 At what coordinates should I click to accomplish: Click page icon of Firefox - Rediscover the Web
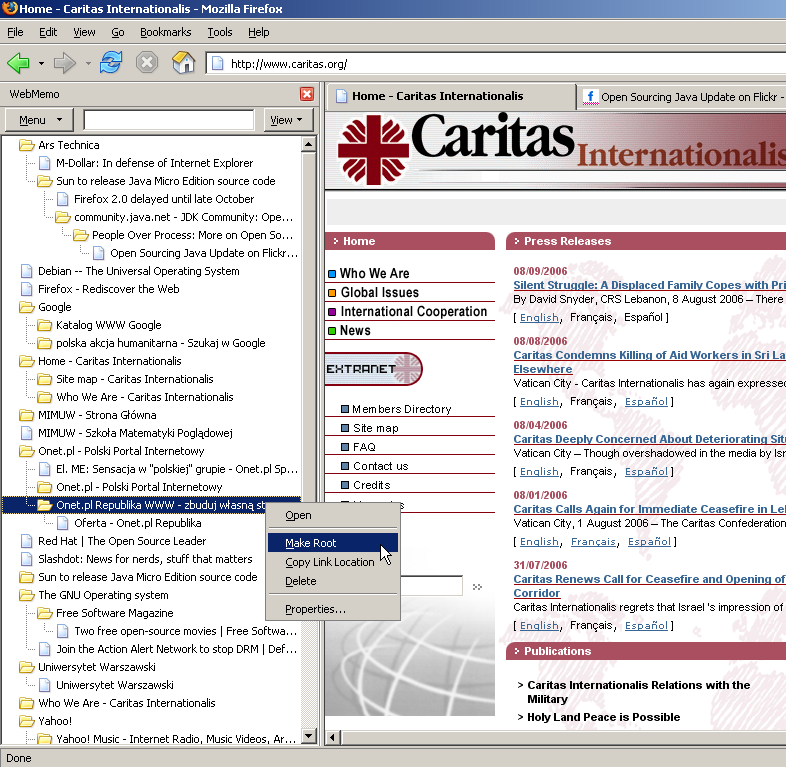click(x=27, y=289)
